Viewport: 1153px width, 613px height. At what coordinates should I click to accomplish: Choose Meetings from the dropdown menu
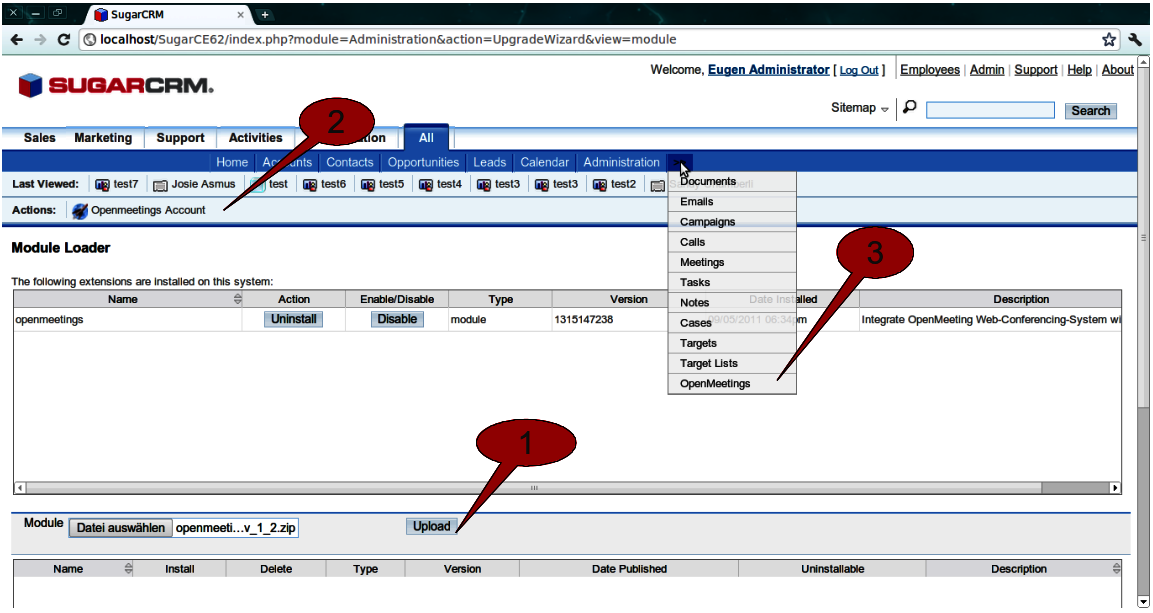[732, 262]
